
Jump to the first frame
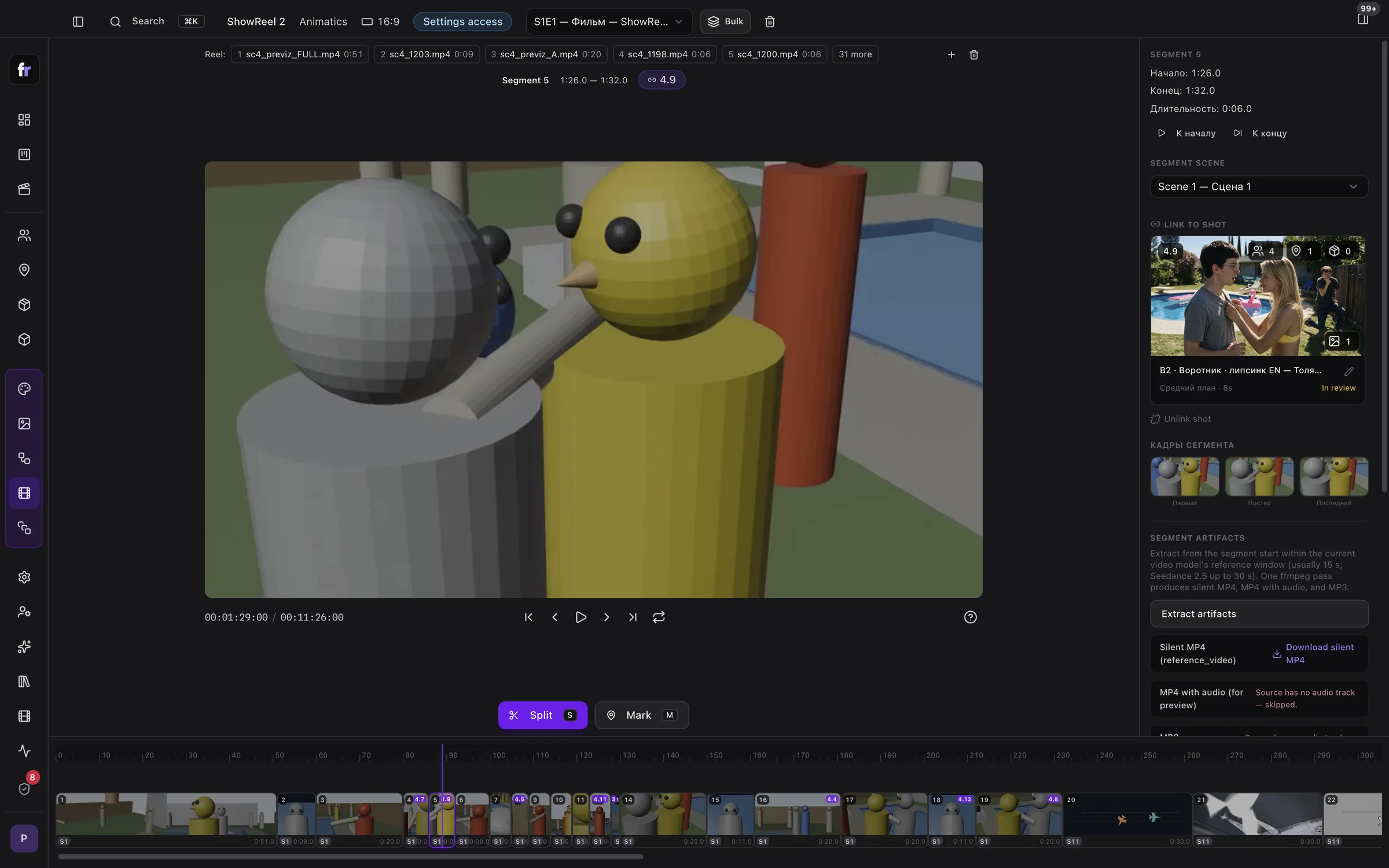(528, 617)
